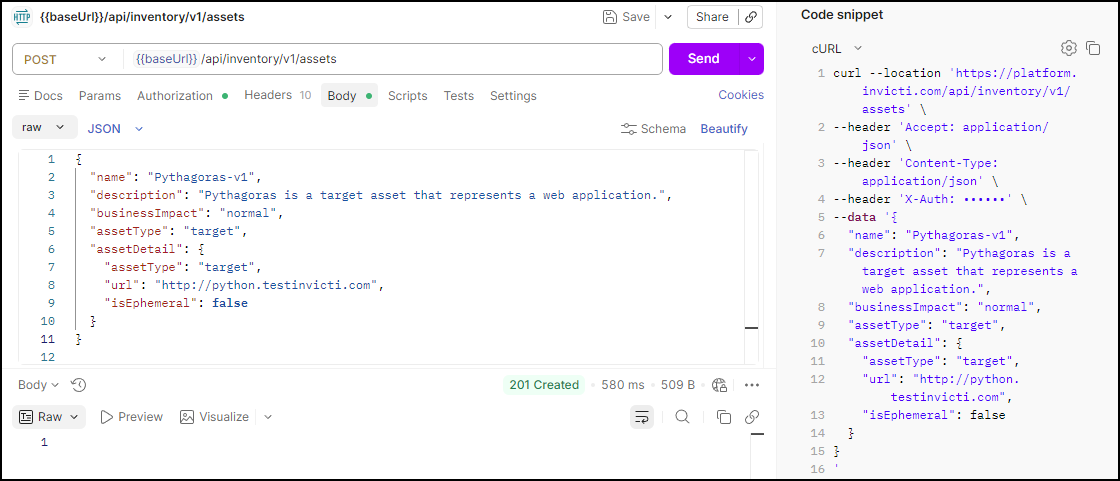Screen dimensions: 1120x481
Task: Click the Beautify link
Action: [x=723, y=129]
